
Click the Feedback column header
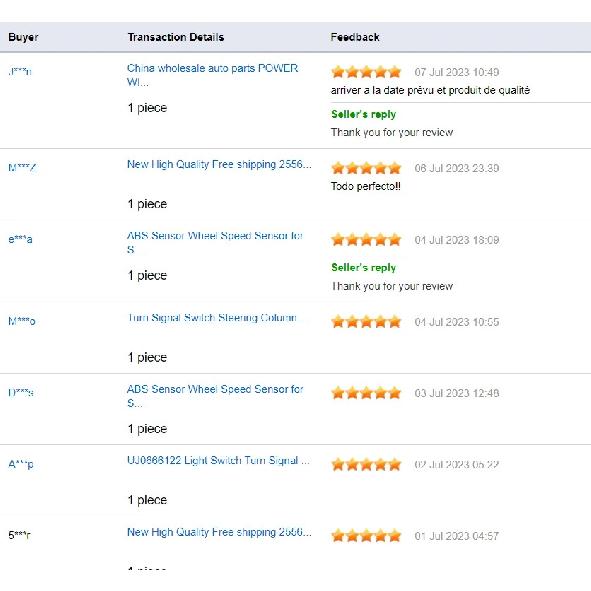[355, 37]
